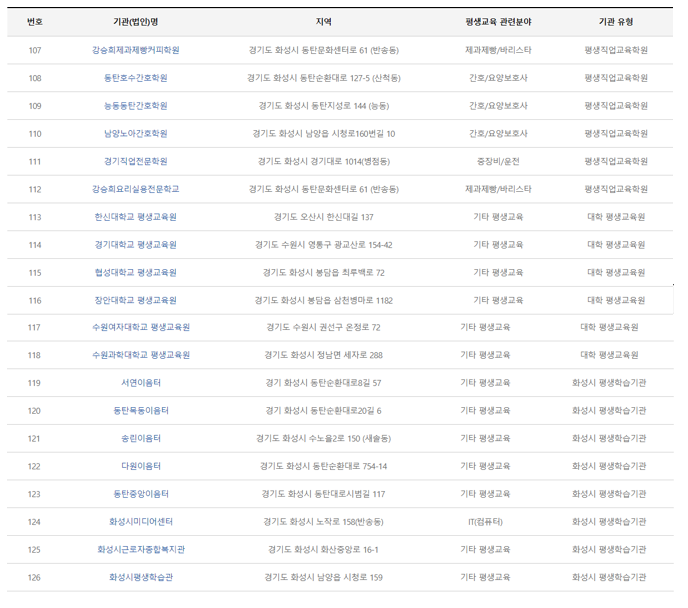Click row number 113
Image resolution: width=688 pixels, height=608 pixels.
tap(35, 217)
